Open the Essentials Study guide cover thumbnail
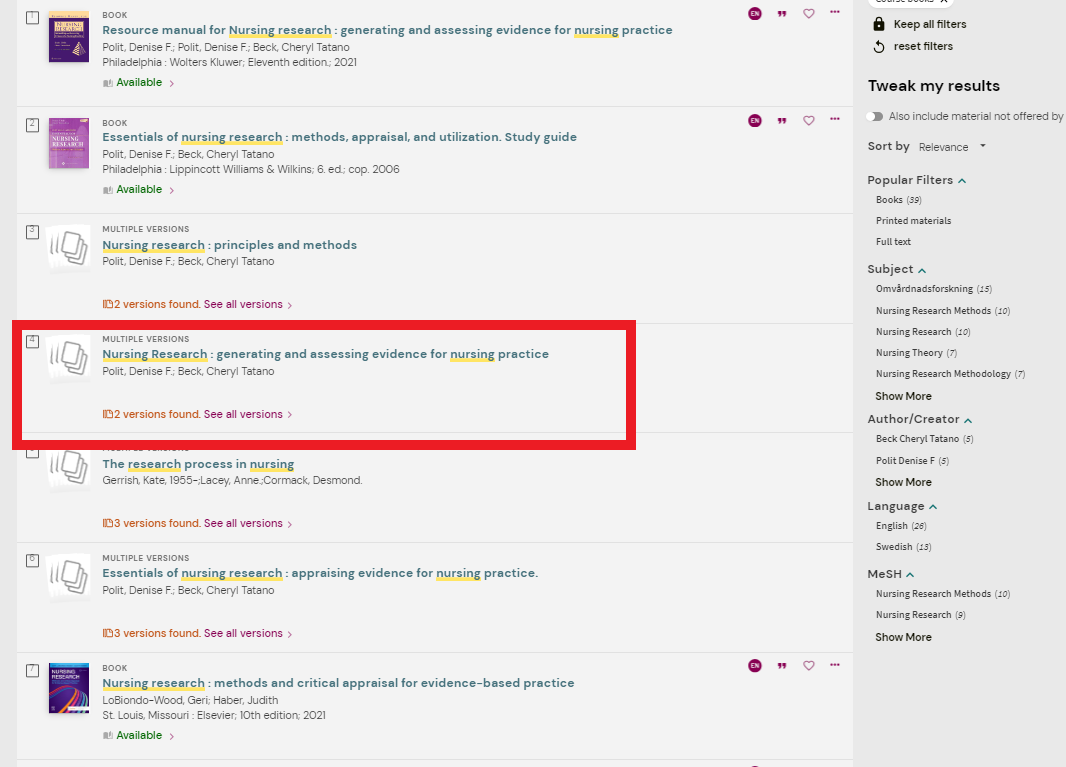The image size is (1066, 767). coord(69,143)
